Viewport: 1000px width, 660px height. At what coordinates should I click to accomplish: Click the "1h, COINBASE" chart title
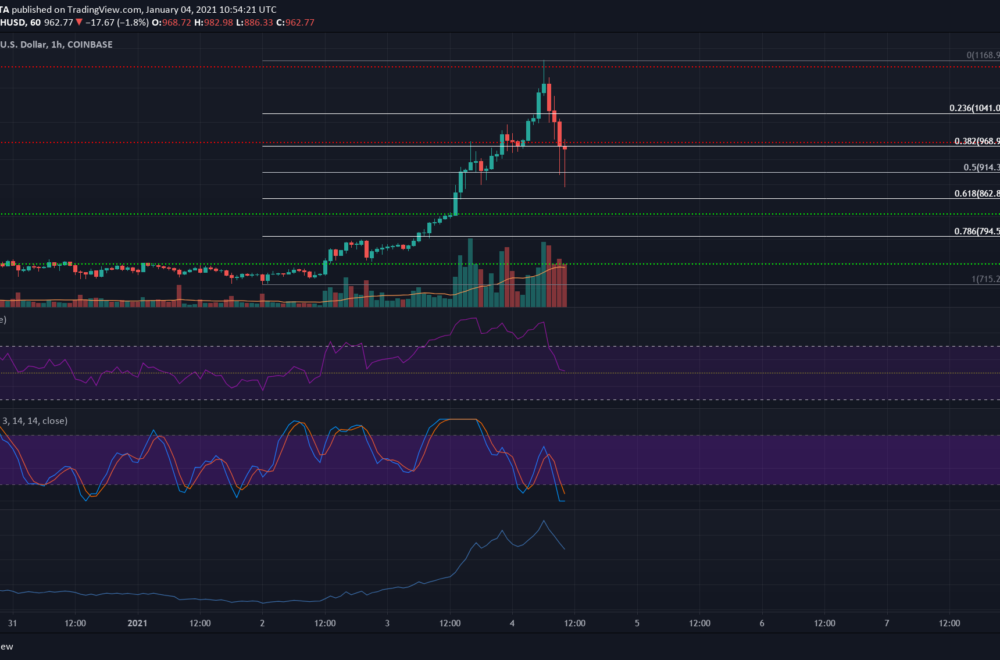tap(82, 45)
